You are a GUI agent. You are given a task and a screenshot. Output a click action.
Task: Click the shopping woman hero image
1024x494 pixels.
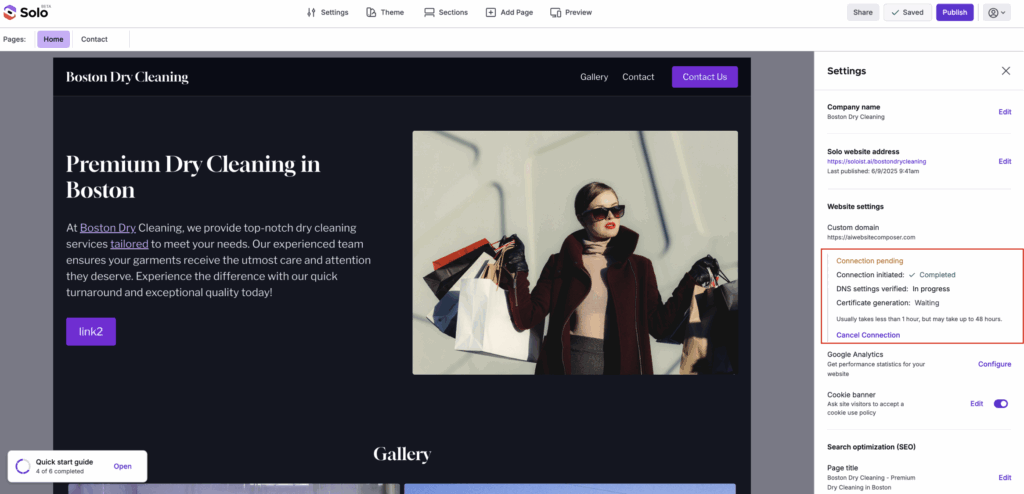pos(574,252)
